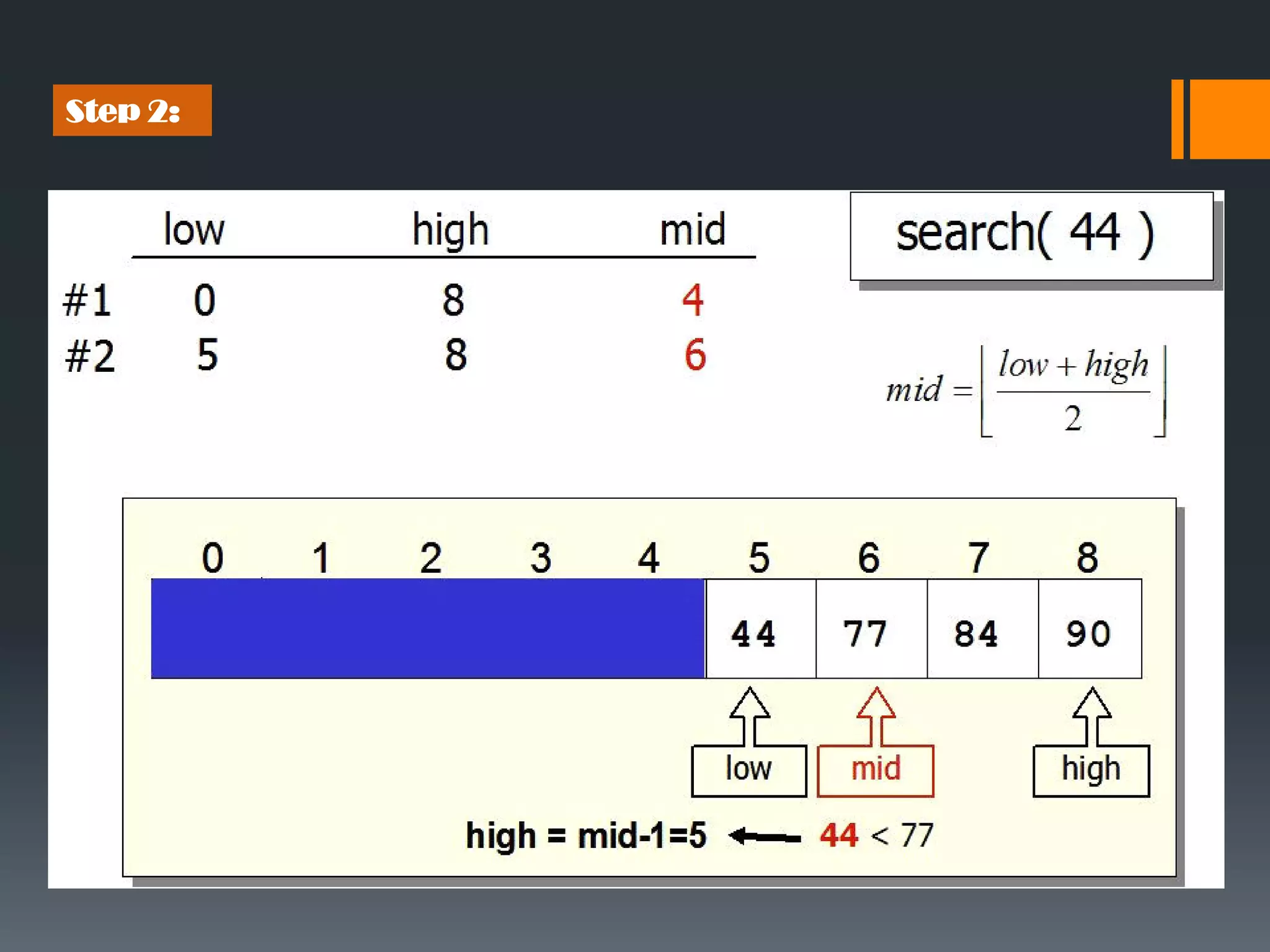Click the red mid value 6

695,355
